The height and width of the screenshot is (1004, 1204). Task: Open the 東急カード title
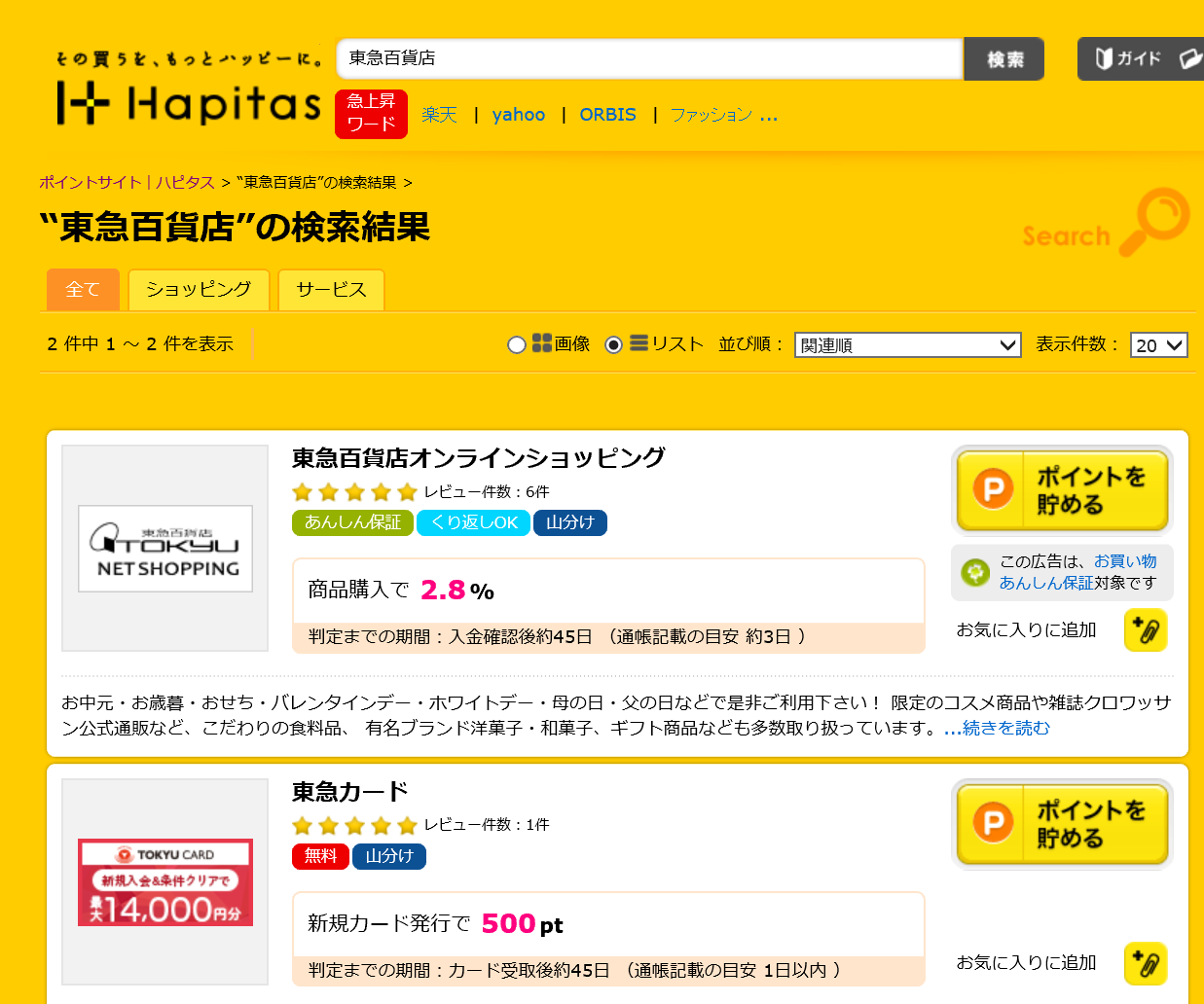tap(350, 792)
